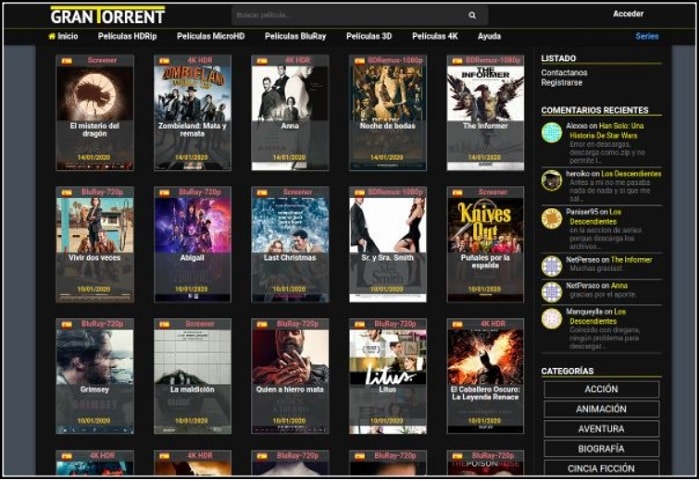Select the Cincia Ficción category button
Screen dimensions: 700x481
point(601,468)
